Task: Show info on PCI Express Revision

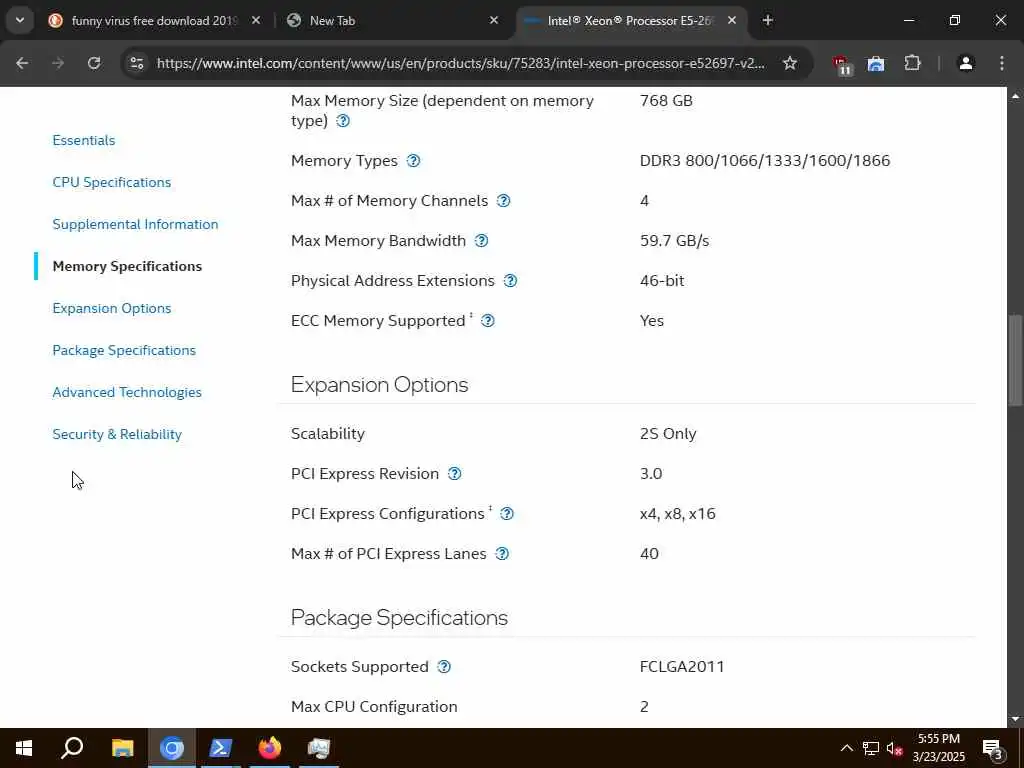Action: point(455,473)
